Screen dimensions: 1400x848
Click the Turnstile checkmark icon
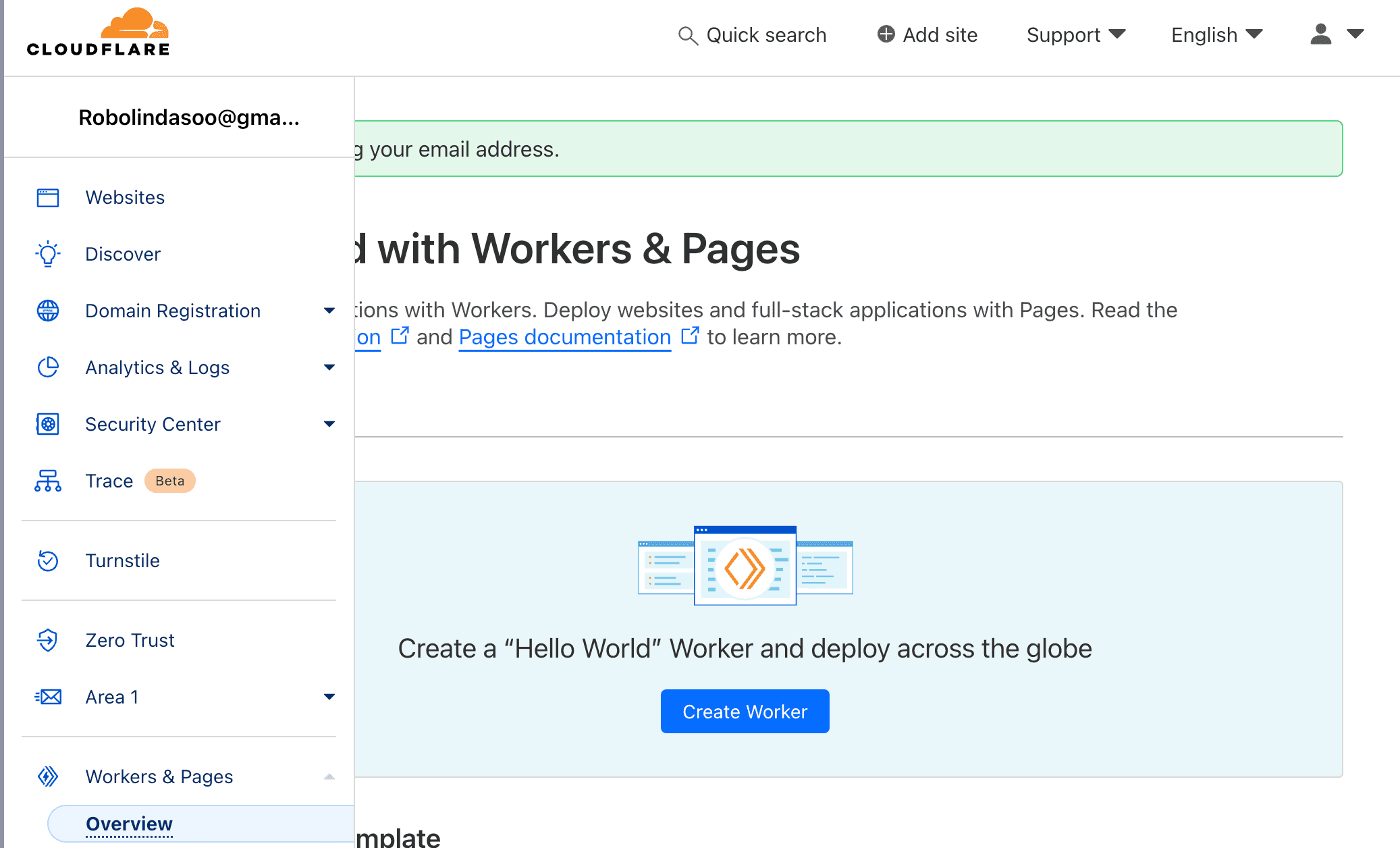[48, 561]
